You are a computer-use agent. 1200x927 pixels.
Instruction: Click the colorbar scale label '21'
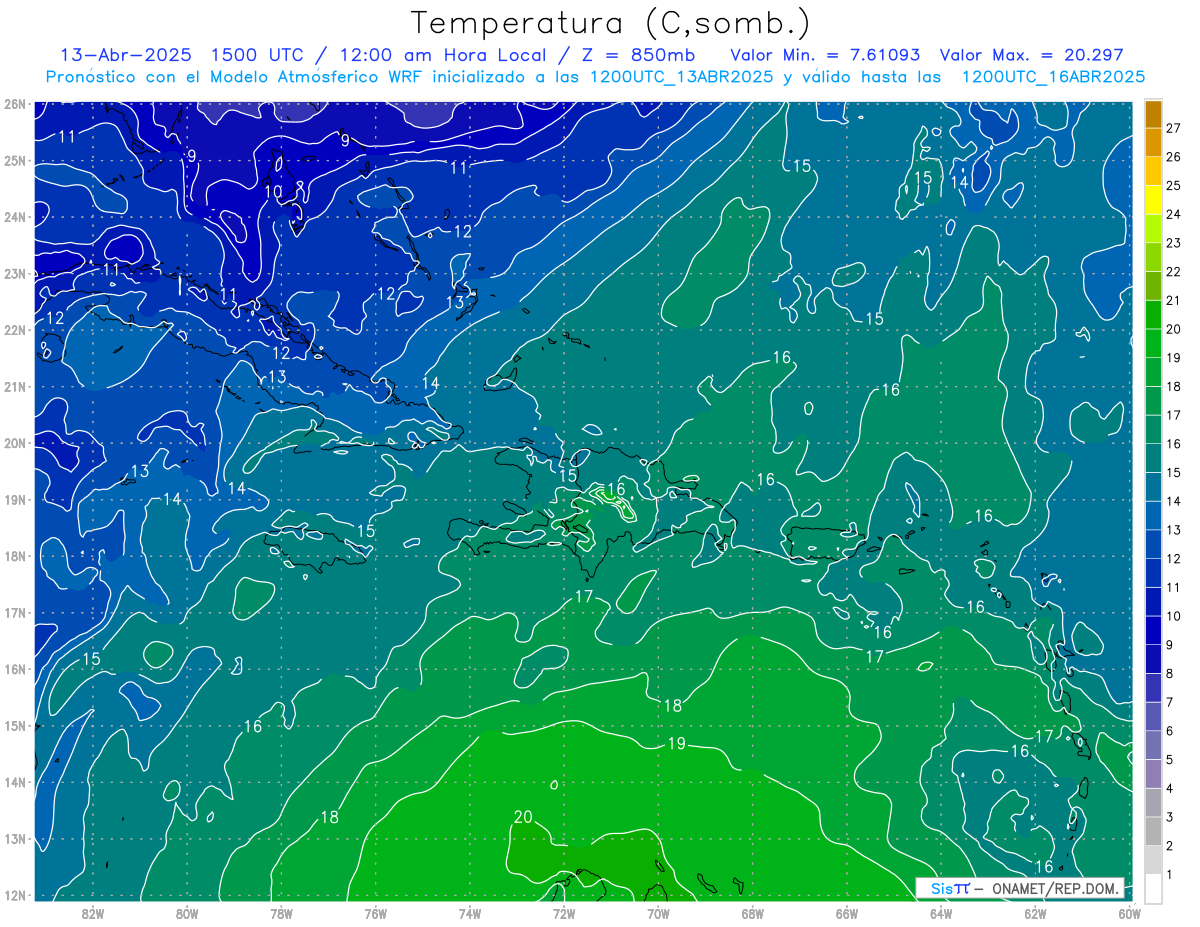[x=1173, y=300]
